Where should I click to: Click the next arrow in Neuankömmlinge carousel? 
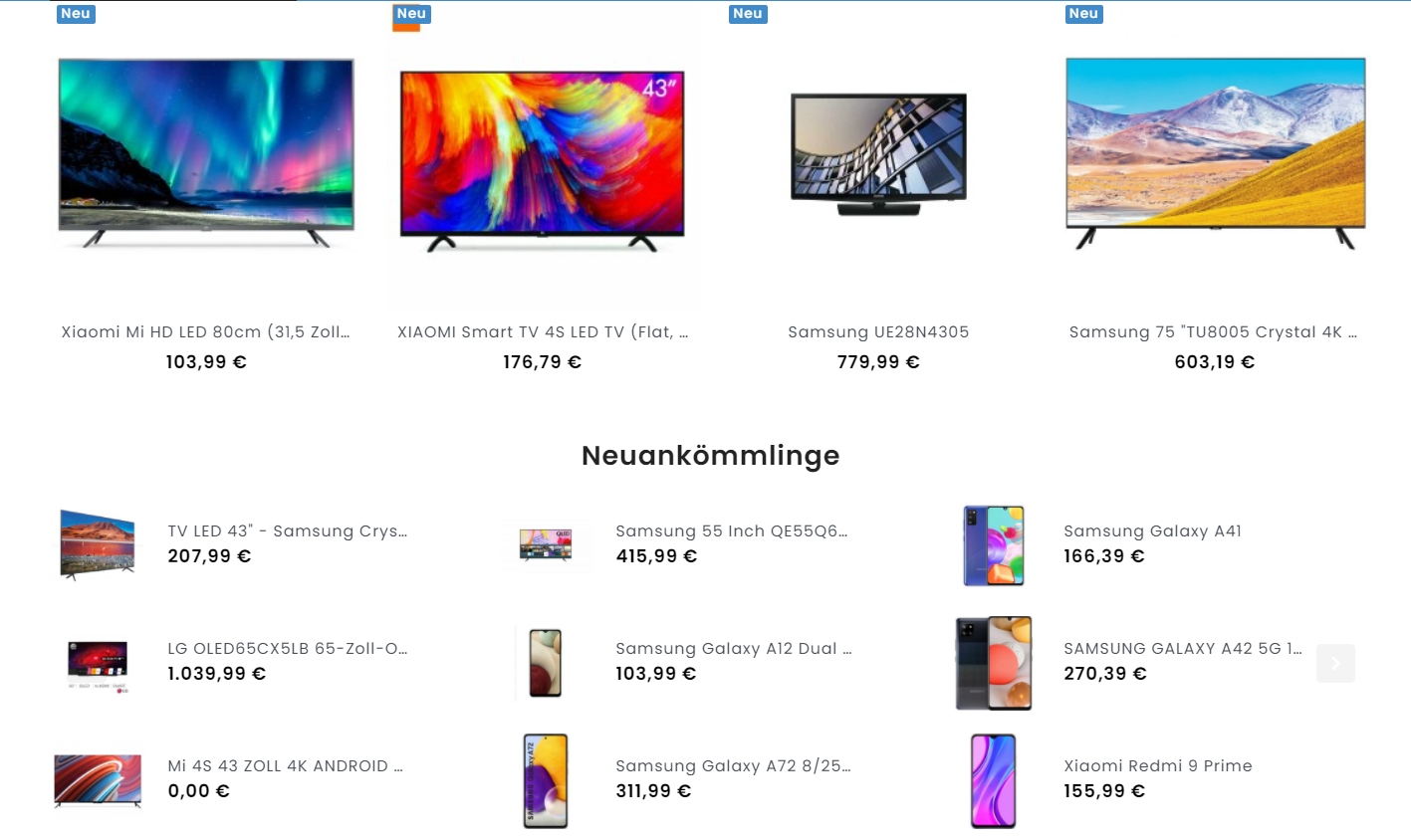point(1335,663)
